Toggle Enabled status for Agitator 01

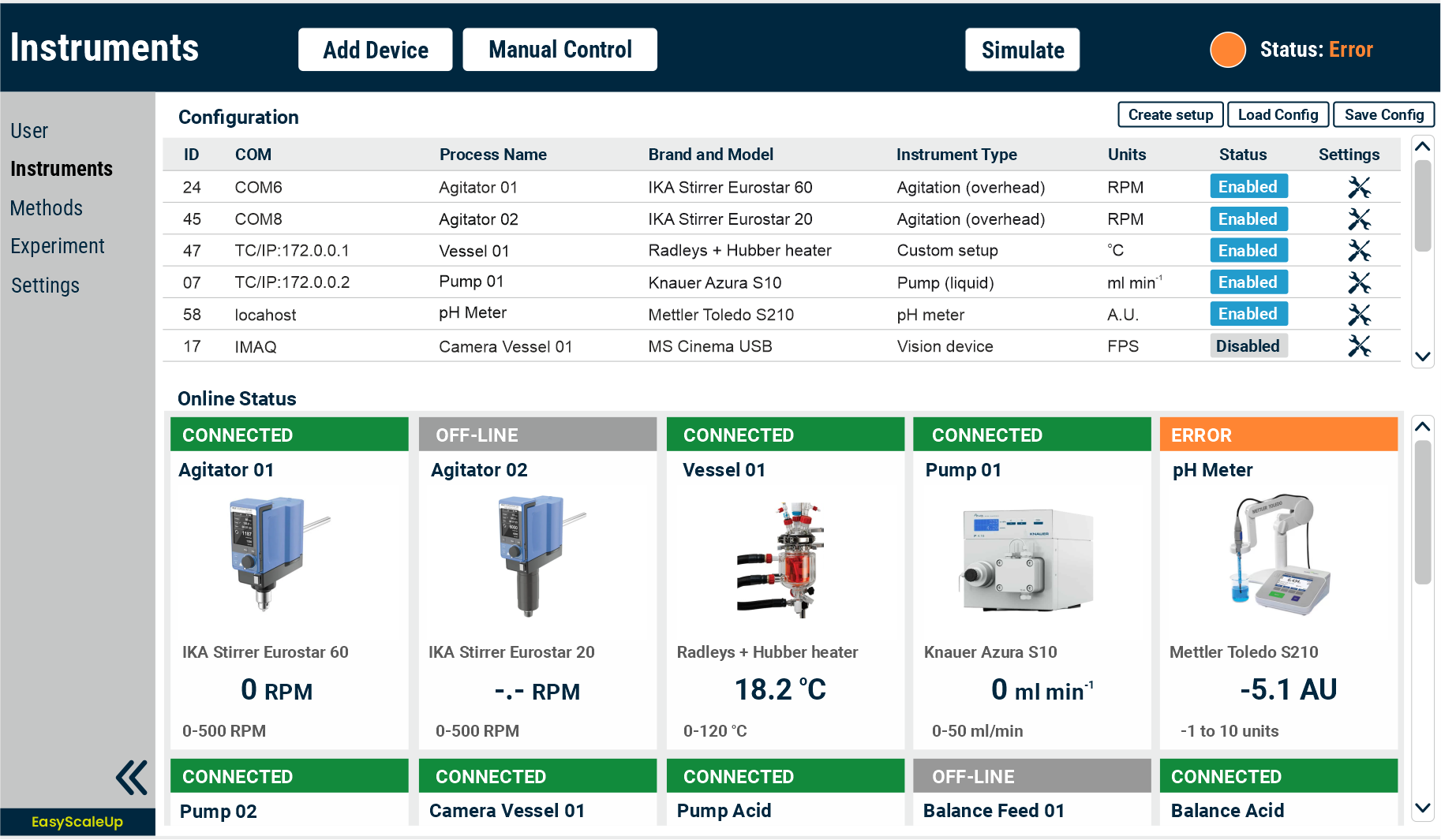(x=1248, y=187)
